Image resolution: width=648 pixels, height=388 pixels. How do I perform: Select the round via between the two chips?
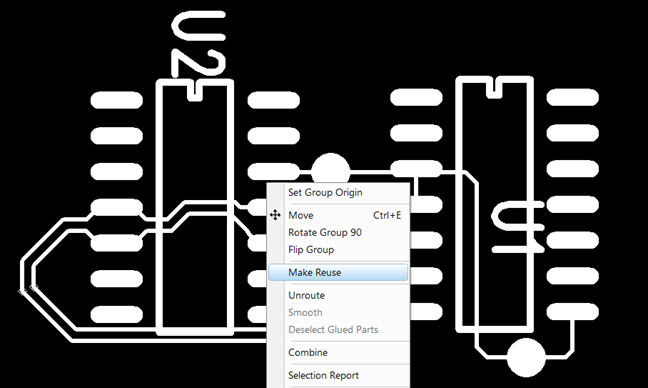tap(330, 169)
